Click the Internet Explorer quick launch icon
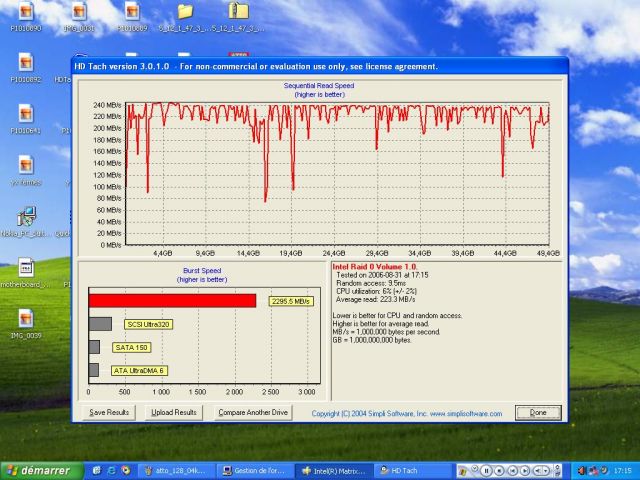This screenshot has width=640, height=480. [111, 471]
